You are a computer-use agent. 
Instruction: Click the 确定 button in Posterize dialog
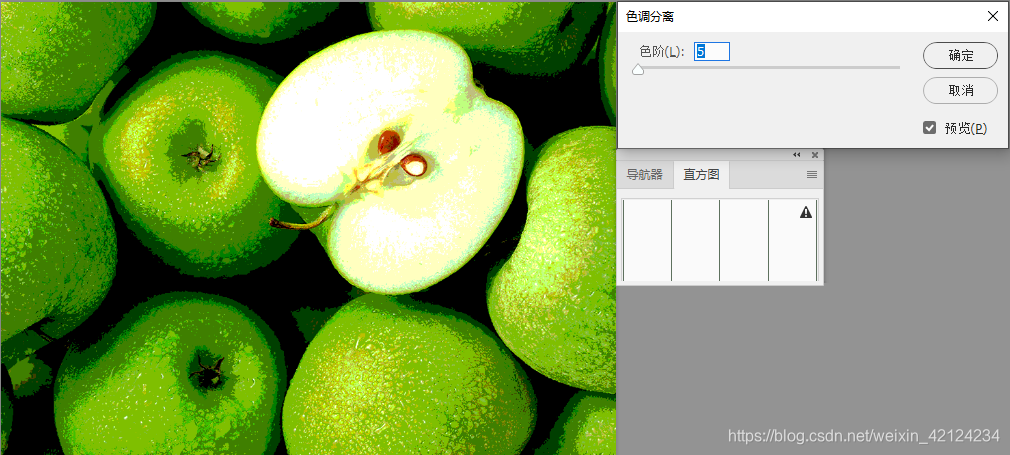[960, 55]
